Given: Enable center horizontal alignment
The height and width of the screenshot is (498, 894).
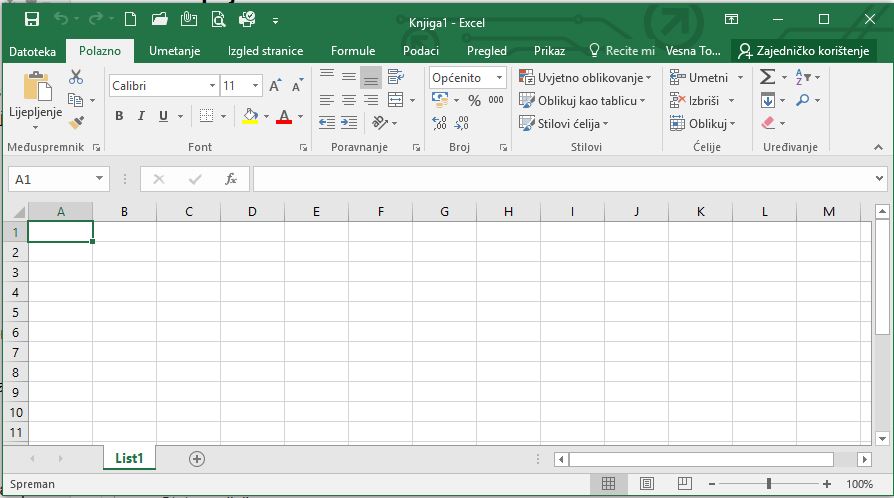Looking at the screenshot, I should (349, 100).
